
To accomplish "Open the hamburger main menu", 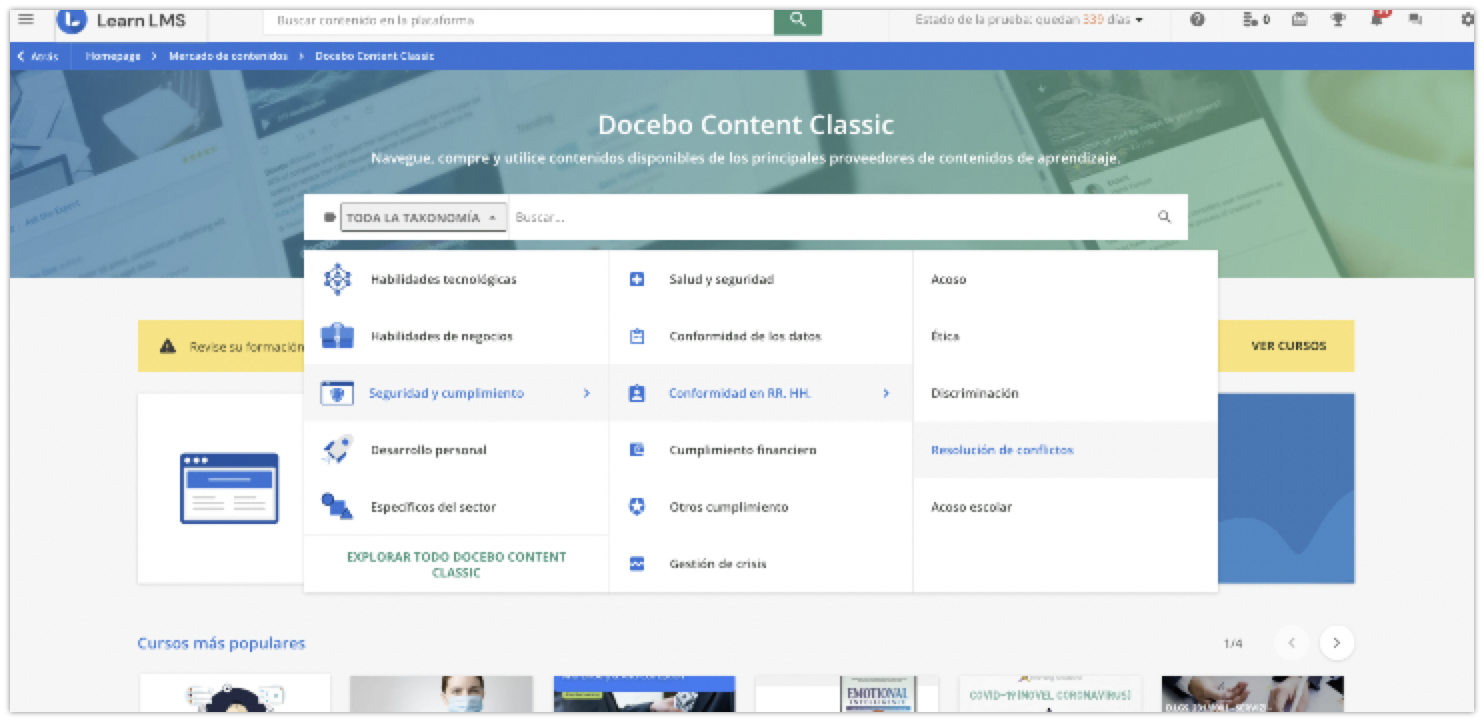I will point(26,20).
